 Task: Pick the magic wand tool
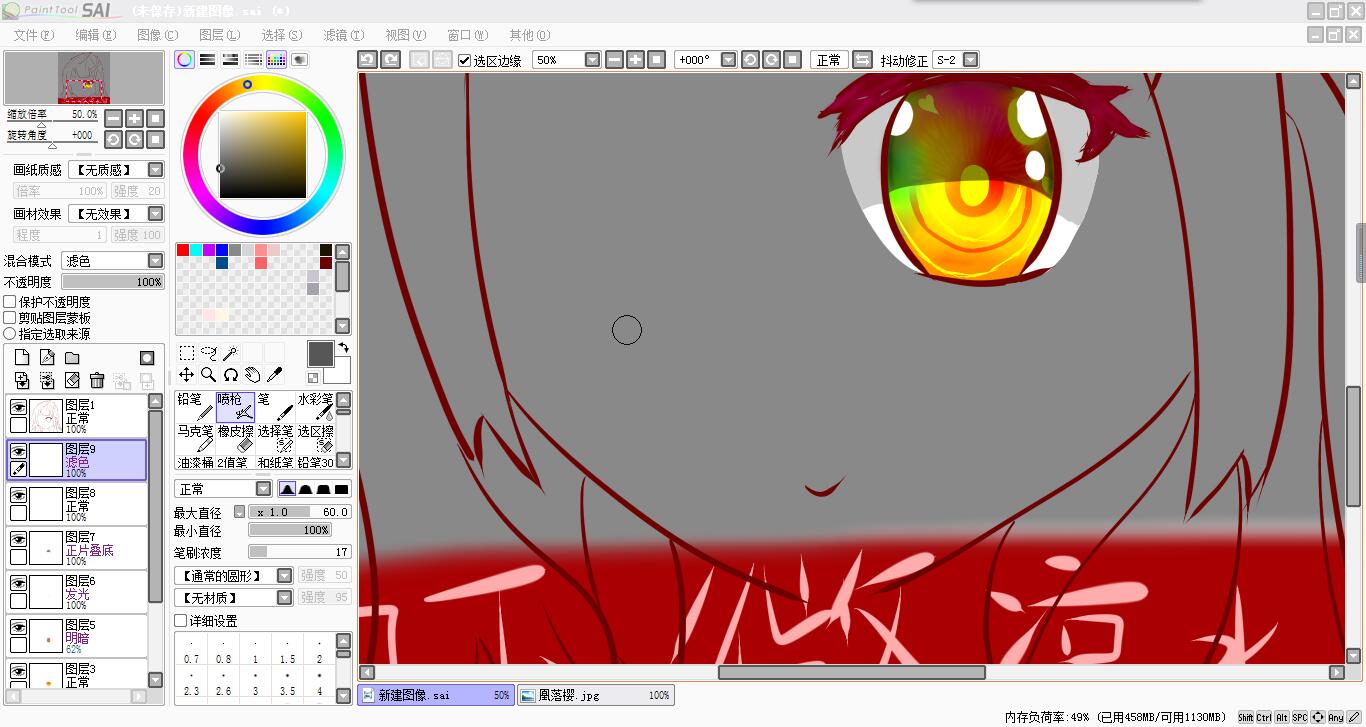tap(231, 353)
